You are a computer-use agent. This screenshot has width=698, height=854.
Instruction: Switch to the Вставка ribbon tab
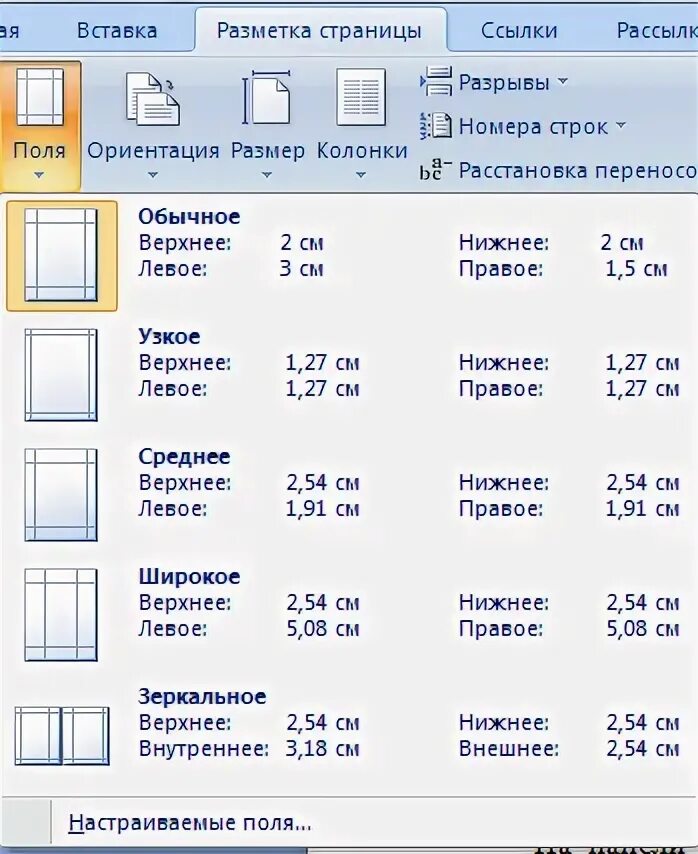tap(117, 30)
